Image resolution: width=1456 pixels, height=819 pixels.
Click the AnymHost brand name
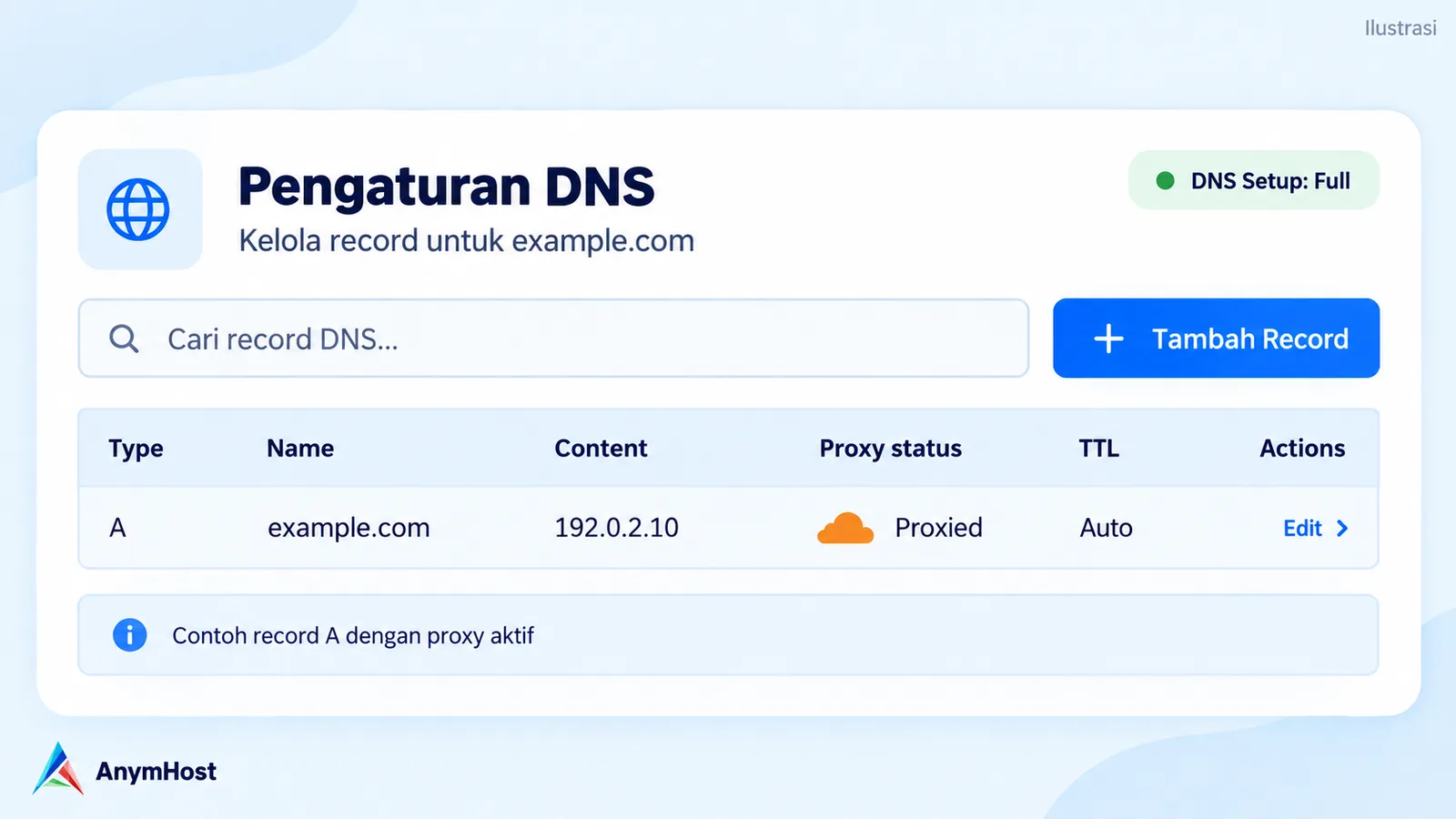156,772
